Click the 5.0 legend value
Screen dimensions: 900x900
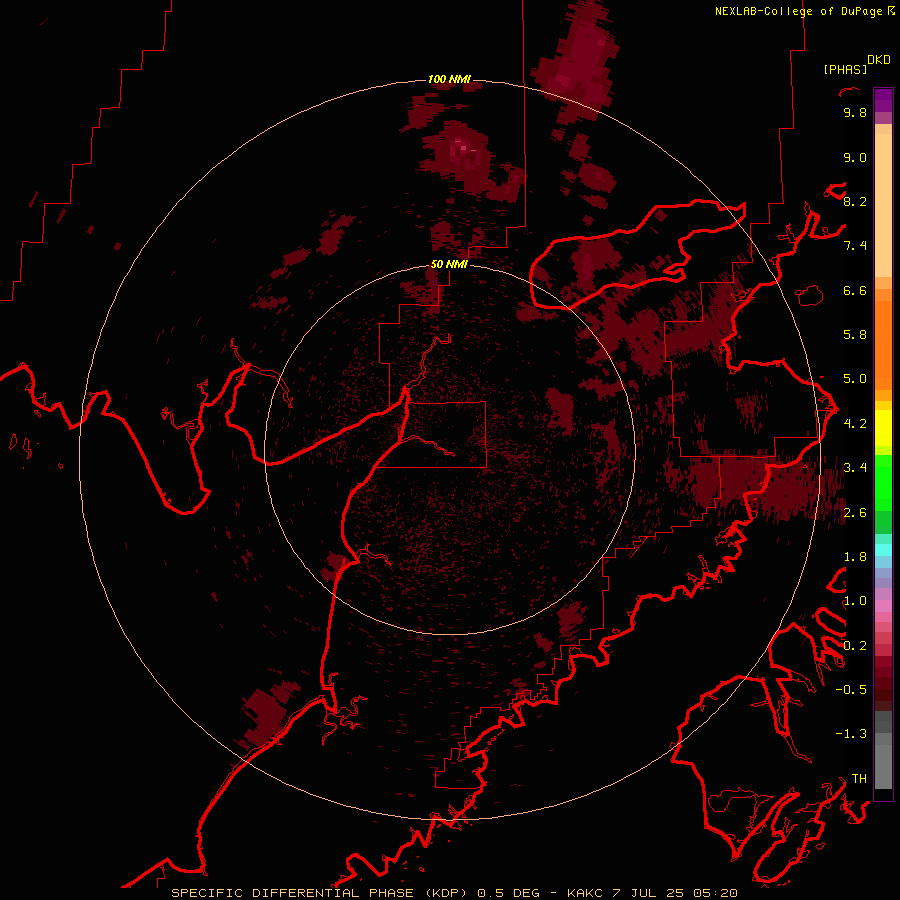coord(855,379)
